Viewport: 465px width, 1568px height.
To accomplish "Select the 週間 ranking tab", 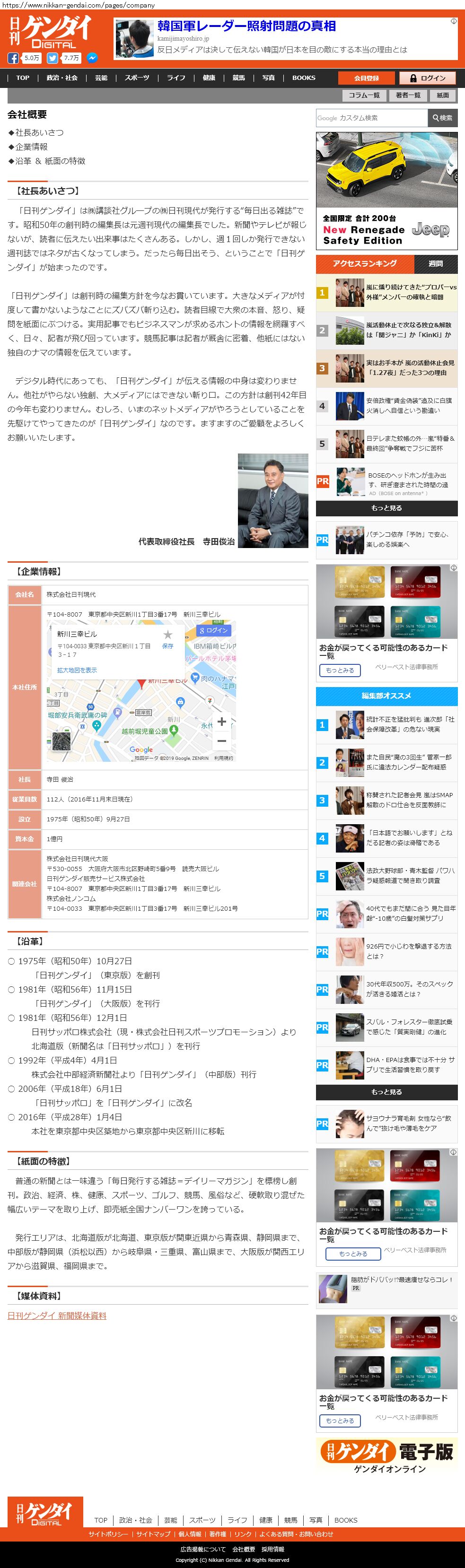I will 435,263.
